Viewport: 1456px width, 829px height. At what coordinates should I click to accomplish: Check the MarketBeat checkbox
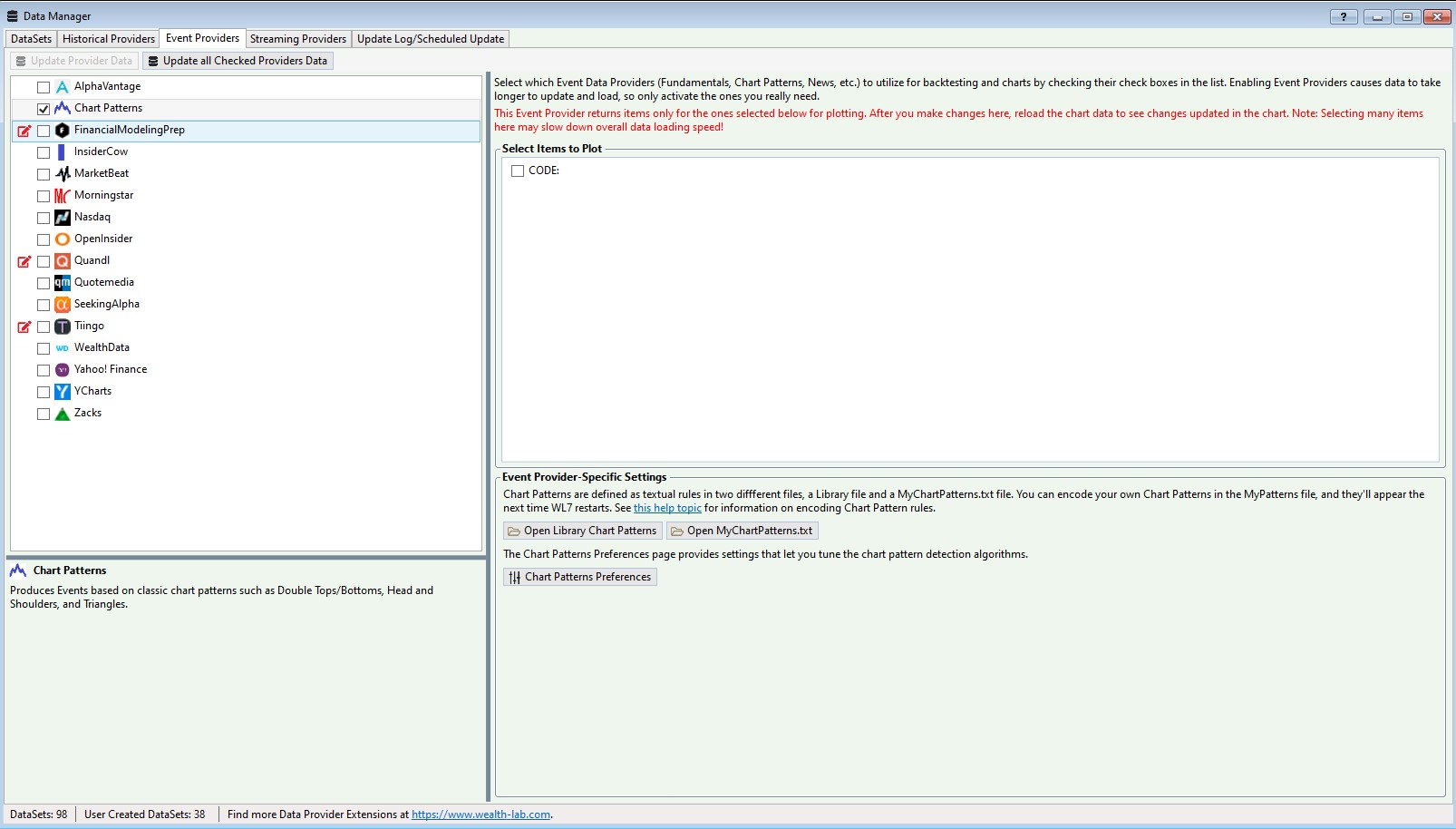[x=44, y=174]
